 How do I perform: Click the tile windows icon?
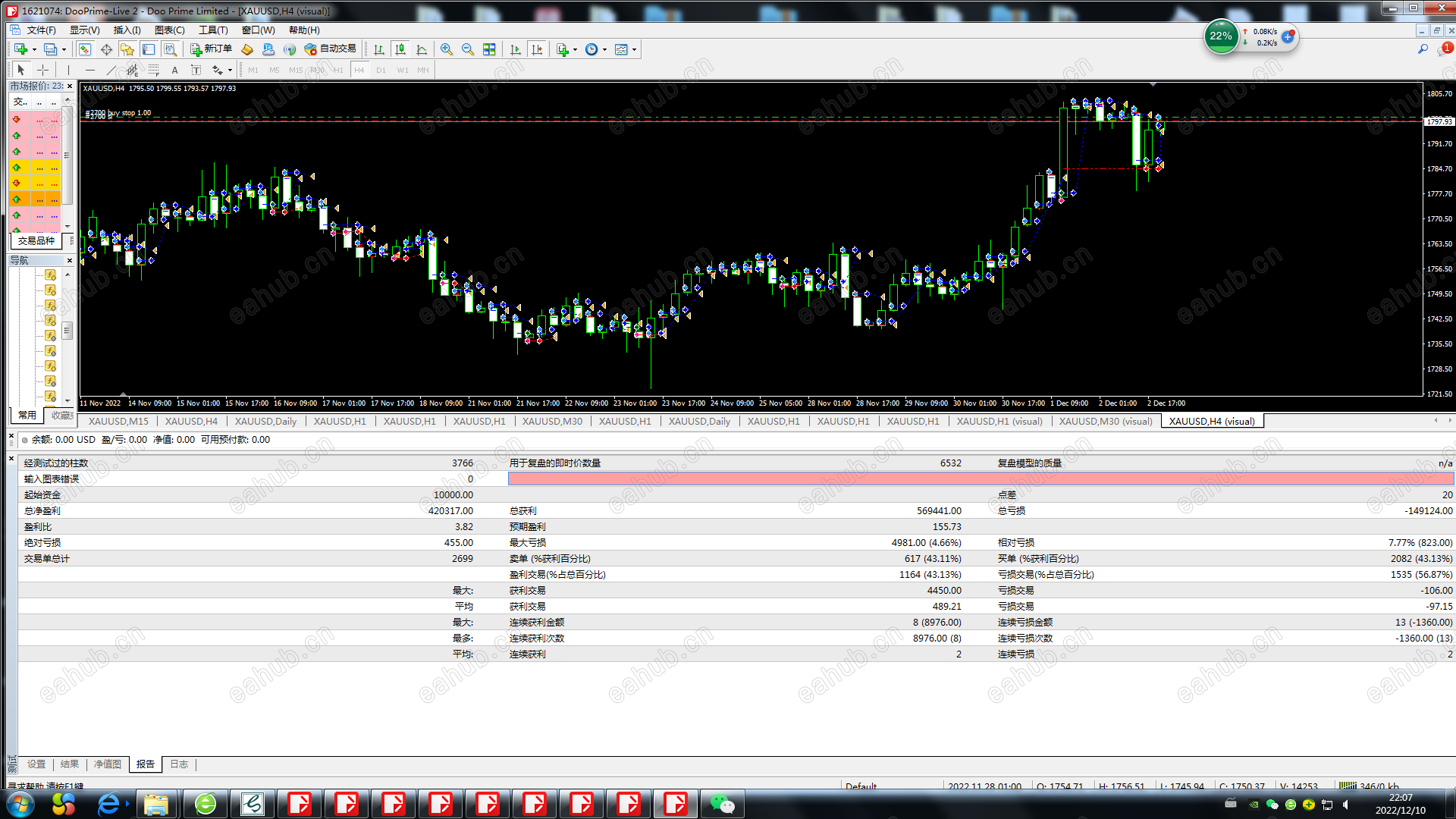489,49
